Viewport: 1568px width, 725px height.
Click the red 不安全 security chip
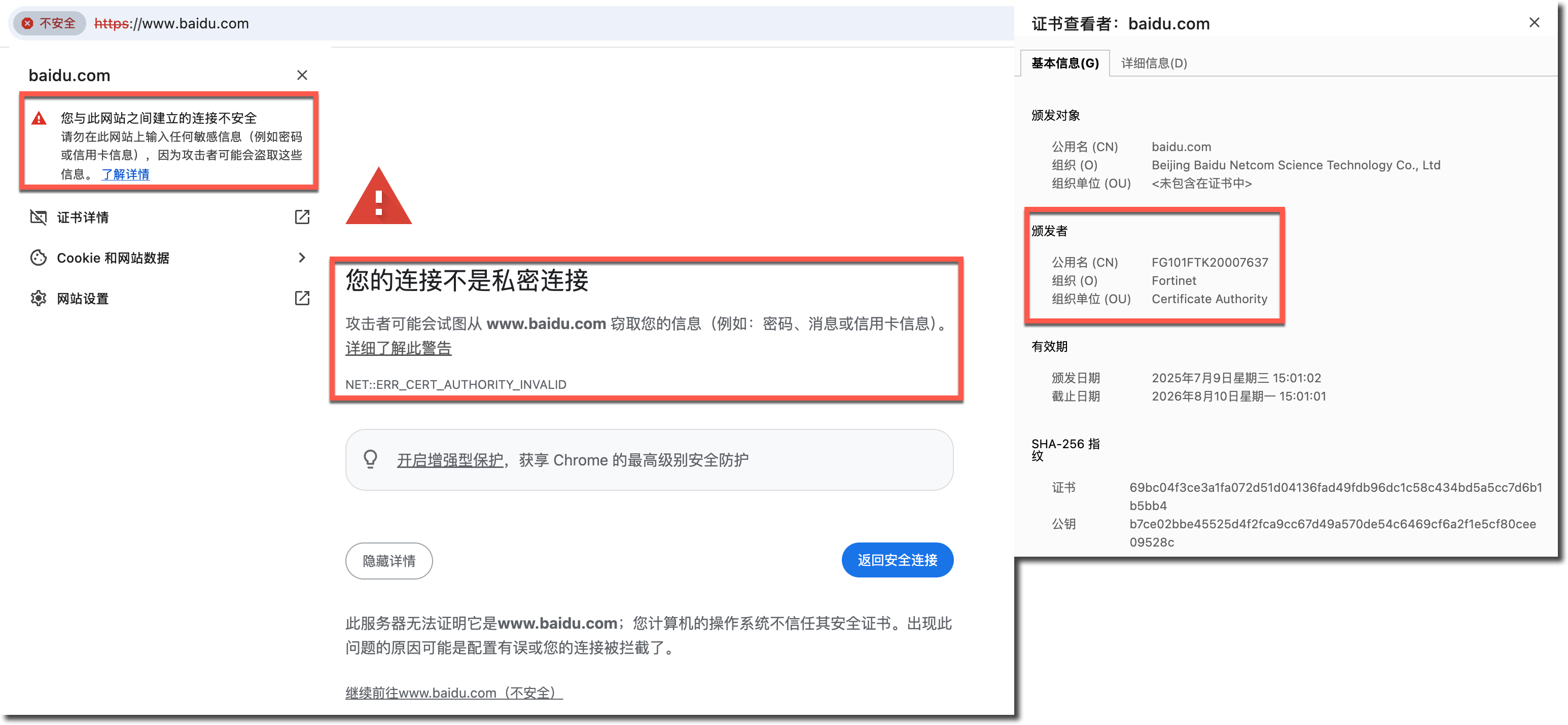pyautogui.click(x=49, y=23)
